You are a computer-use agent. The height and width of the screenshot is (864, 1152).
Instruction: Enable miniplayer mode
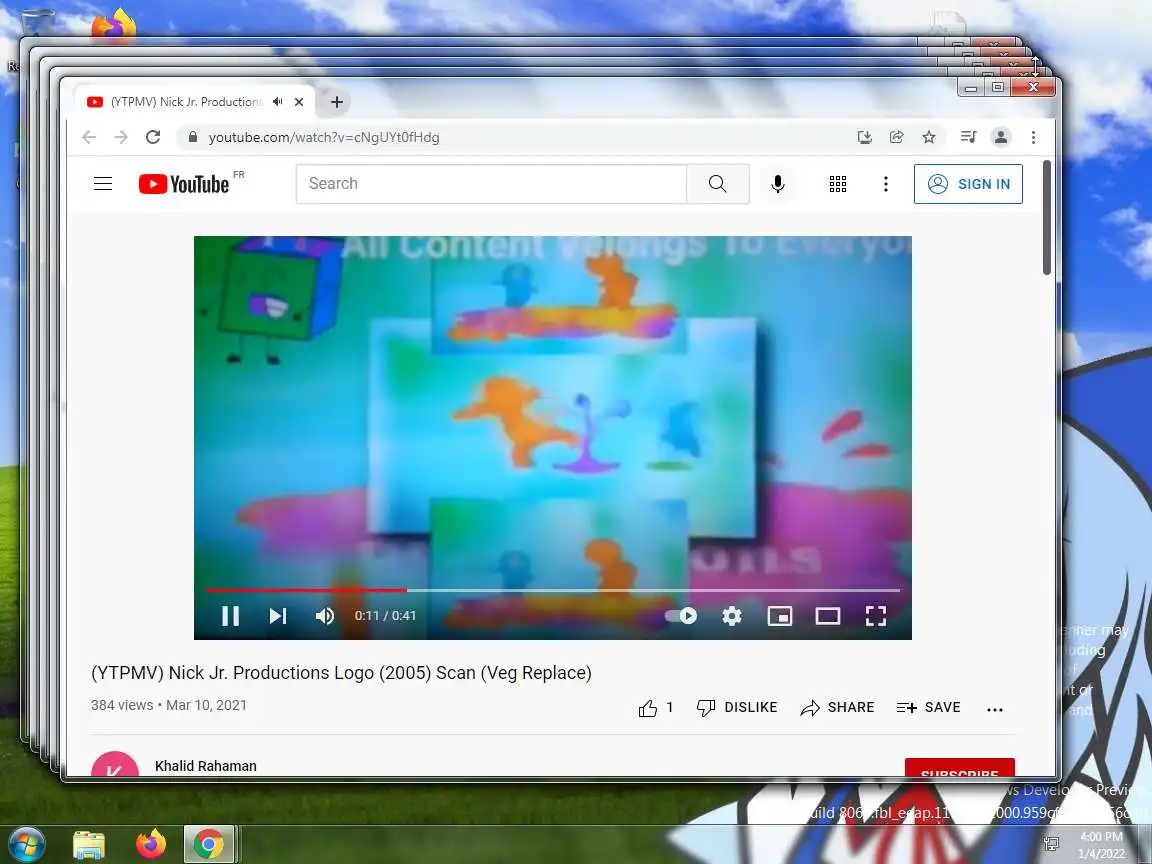[x=780, y=616]
